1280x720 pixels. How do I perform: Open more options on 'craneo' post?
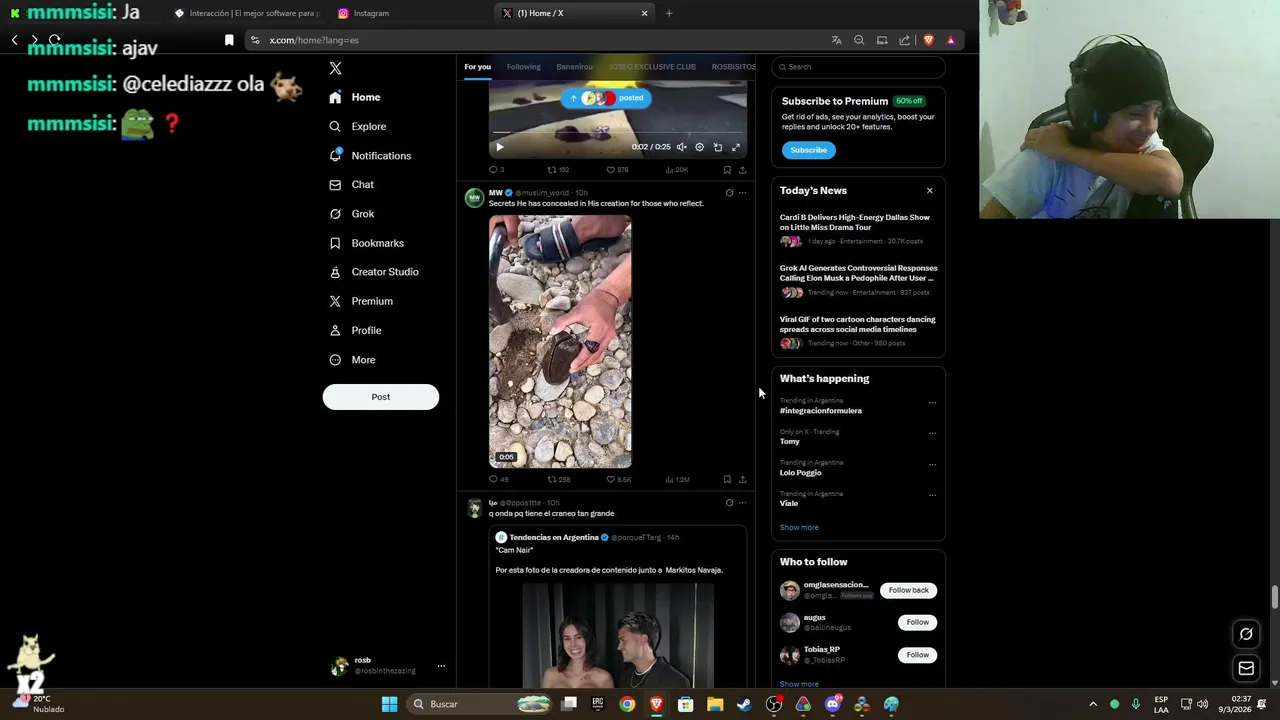tap(742, 503)
